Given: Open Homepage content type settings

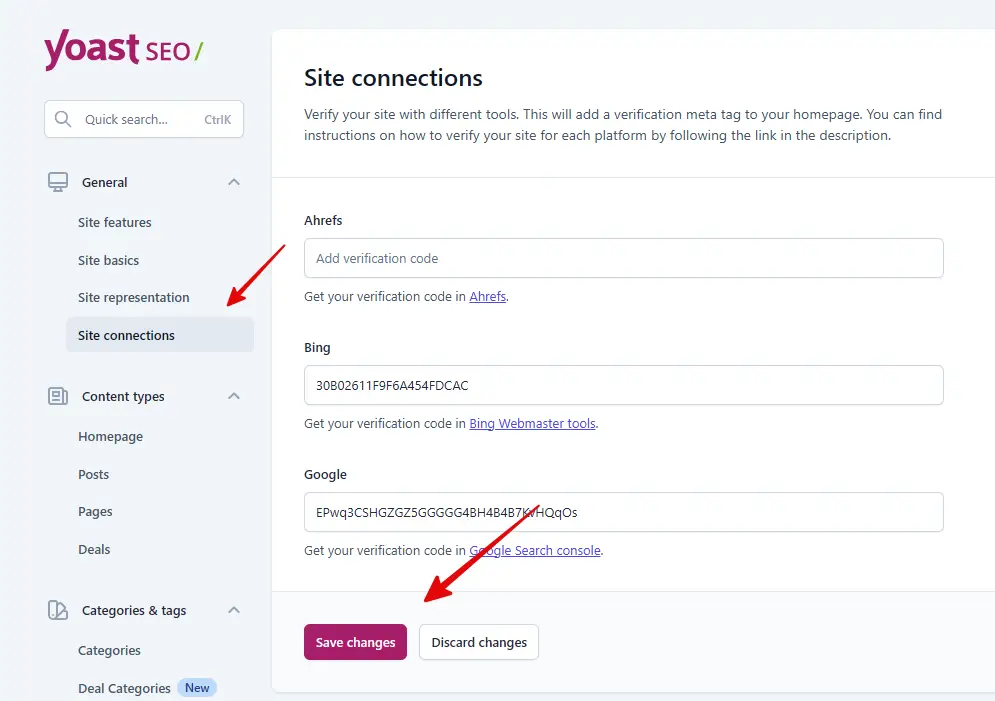Looking at the screenshot, I should click(110, 436).
